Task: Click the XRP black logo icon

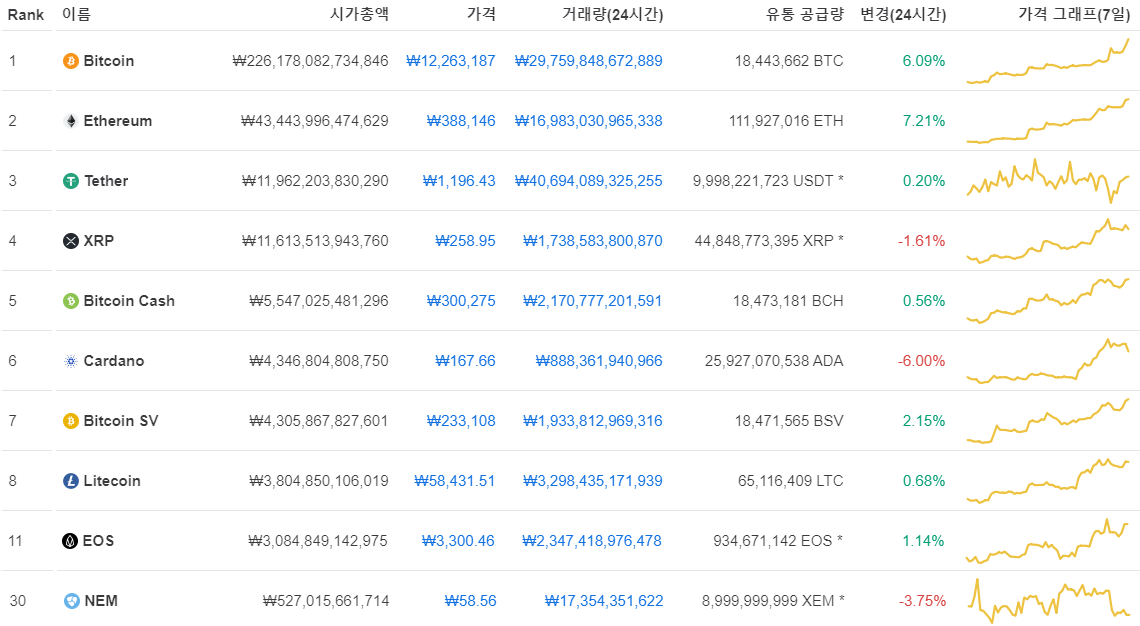Action: pyautogui.click(x=71, y=241)
